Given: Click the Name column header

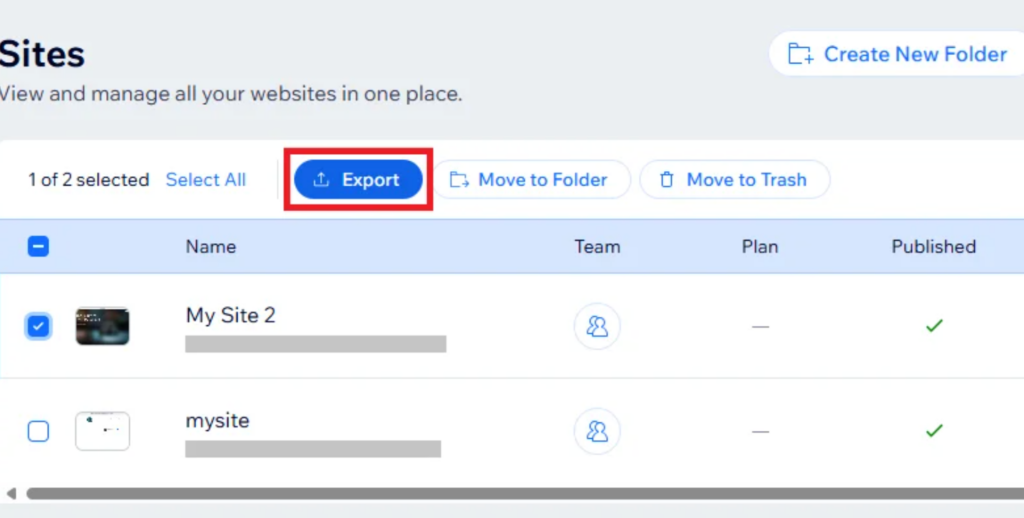Looking at the screenshot, I should click(x=210, y=247).
